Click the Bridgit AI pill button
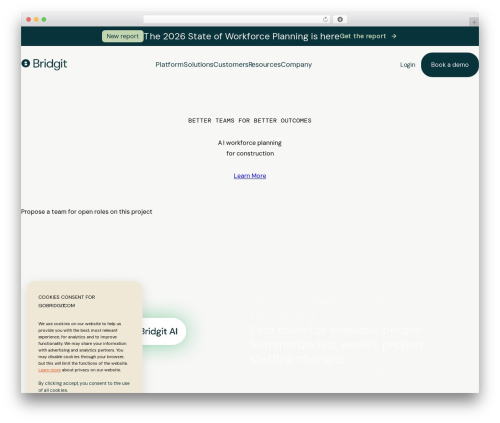The height and width of the screenshot is (423, 500). coord(163,331)
